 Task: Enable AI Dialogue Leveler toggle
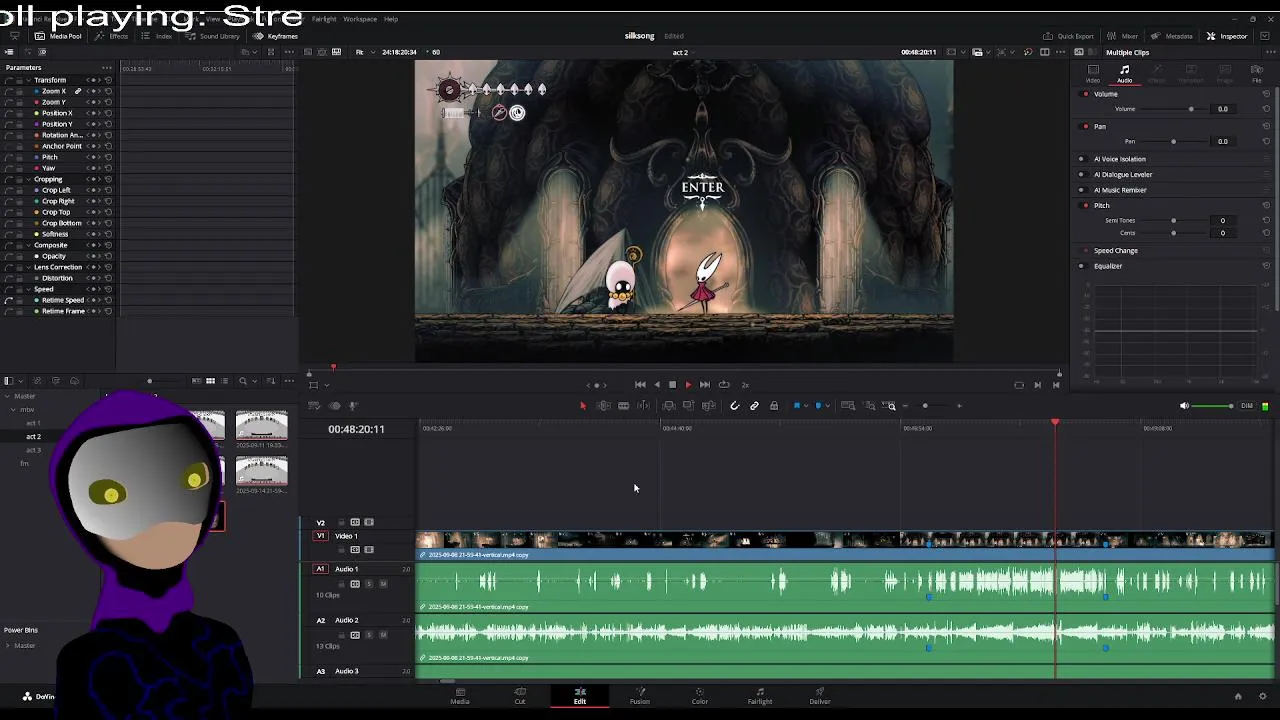(x=1081, y=174)
